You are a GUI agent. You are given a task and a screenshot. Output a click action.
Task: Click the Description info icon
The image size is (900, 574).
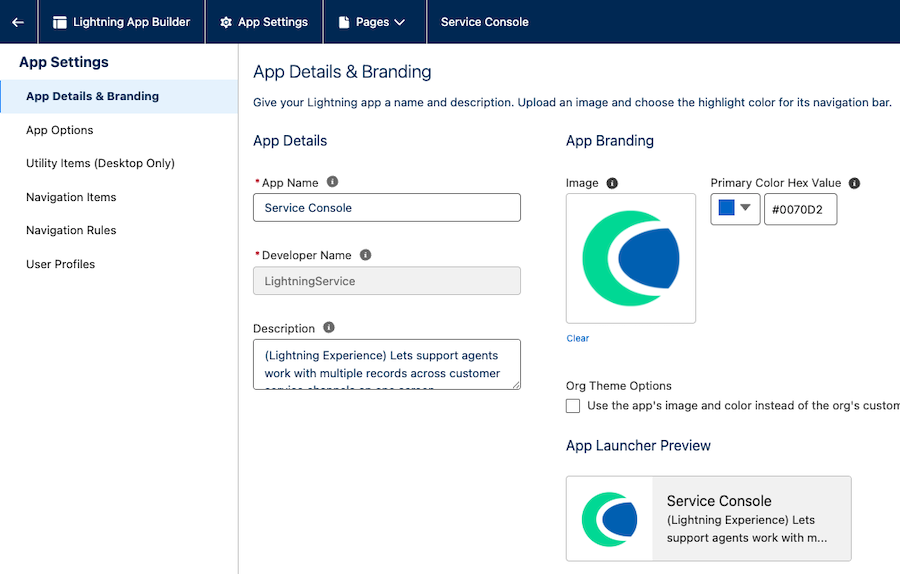coord(329,328)
